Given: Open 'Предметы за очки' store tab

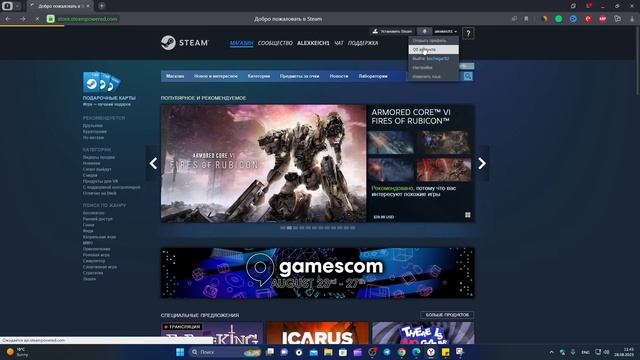Looking at the screenshot, I should pyautogui.click(x=300, y=76).
